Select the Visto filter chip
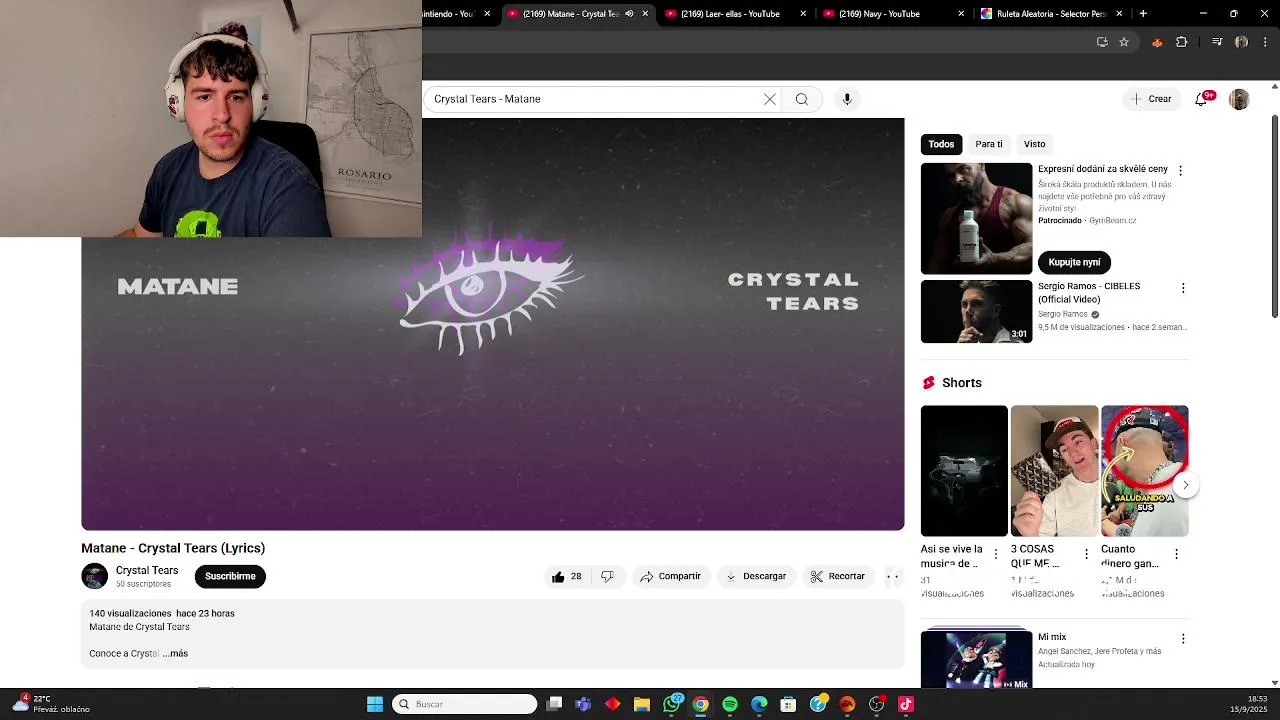The width and height of the screenshot is (1280, 720). pos(1035,144)
